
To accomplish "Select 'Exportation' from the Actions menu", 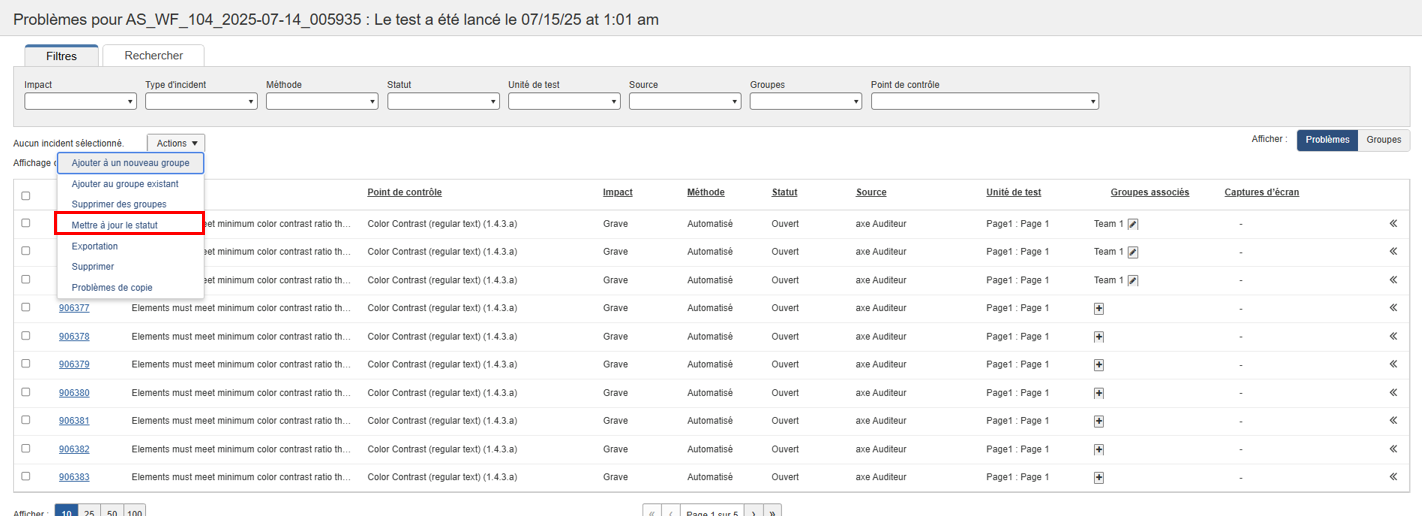I will (x=95, y=246).
